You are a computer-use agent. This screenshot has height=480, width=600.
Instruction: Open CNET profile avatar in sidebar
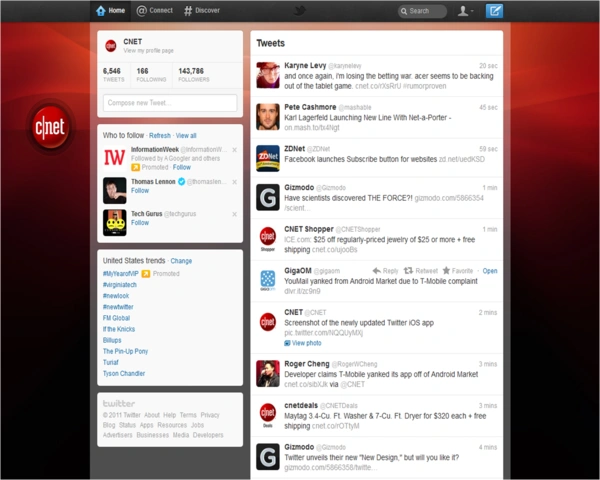coord(111,46)
